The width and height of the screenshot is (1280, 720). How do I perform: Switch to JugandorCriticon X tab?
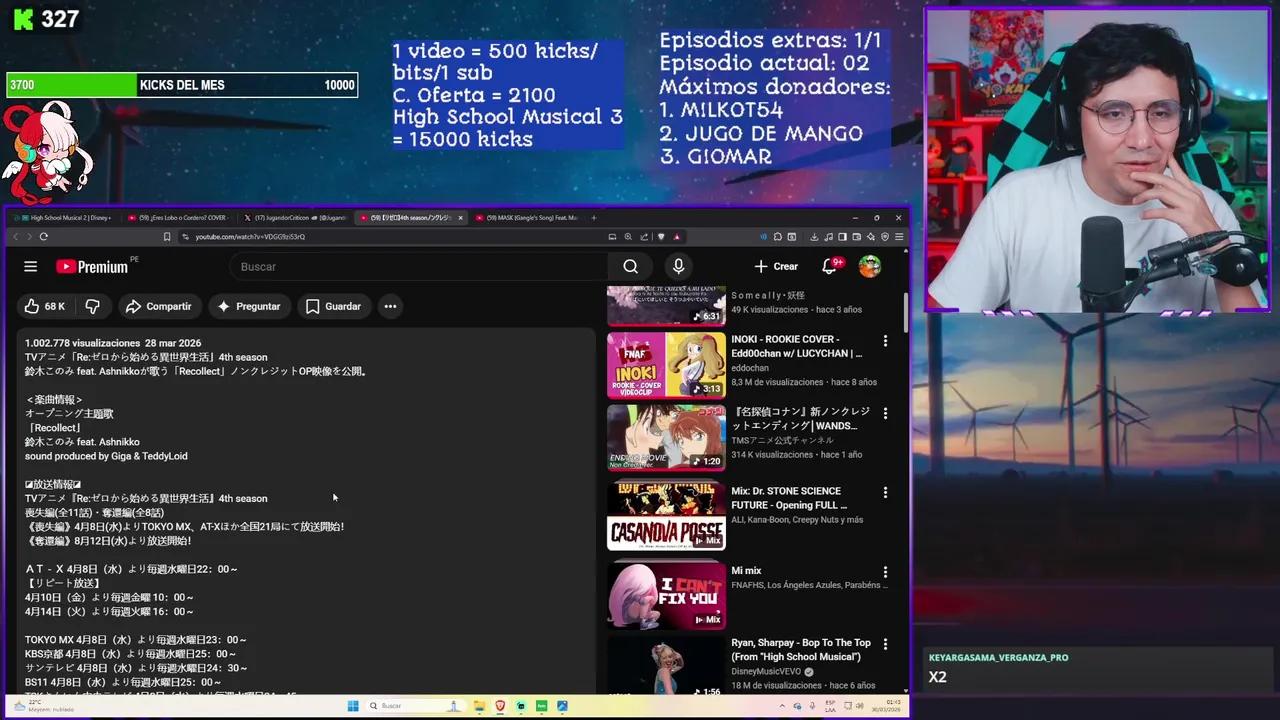pyautogui.click(x=296, y=217)
